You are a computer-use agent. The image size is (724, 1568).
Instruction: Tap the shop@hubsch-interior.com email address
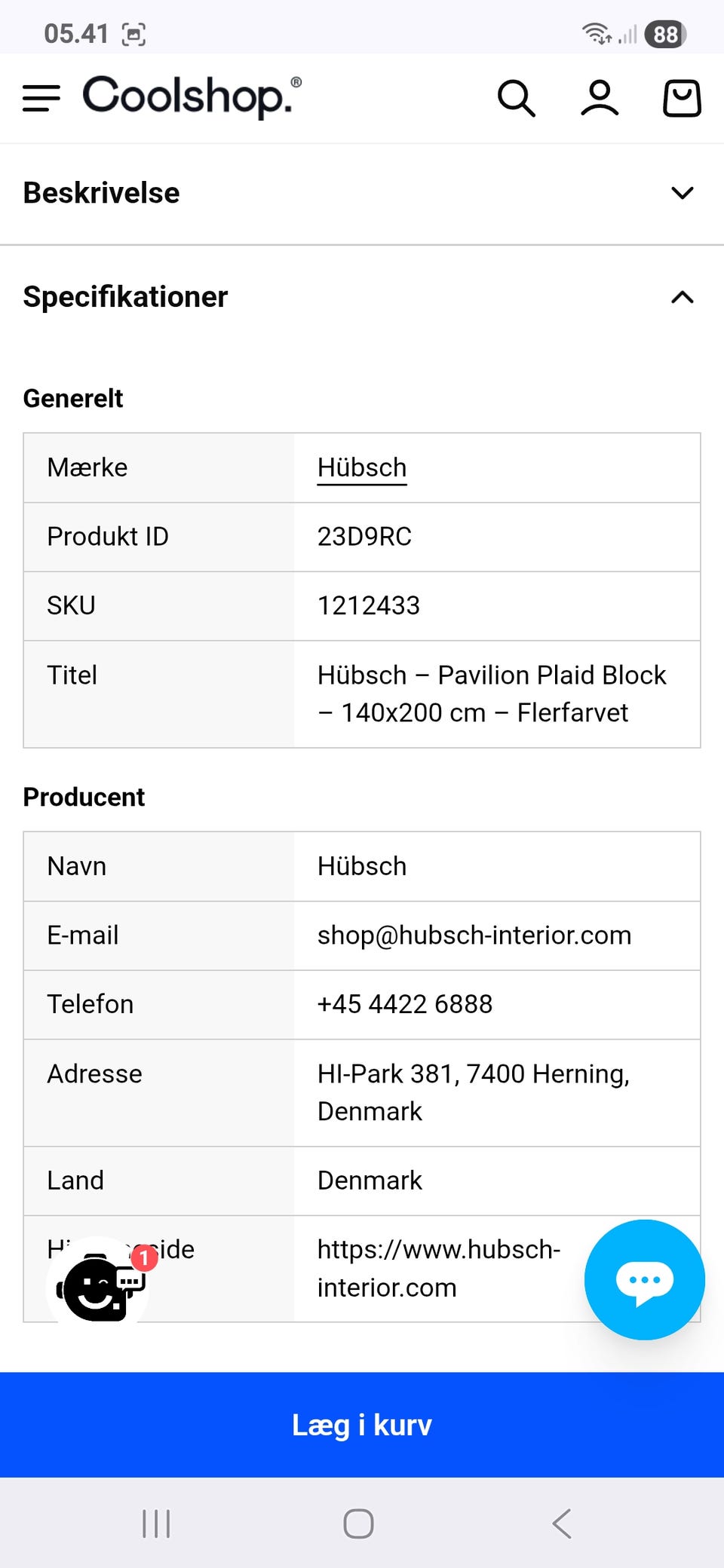(474, 936)
